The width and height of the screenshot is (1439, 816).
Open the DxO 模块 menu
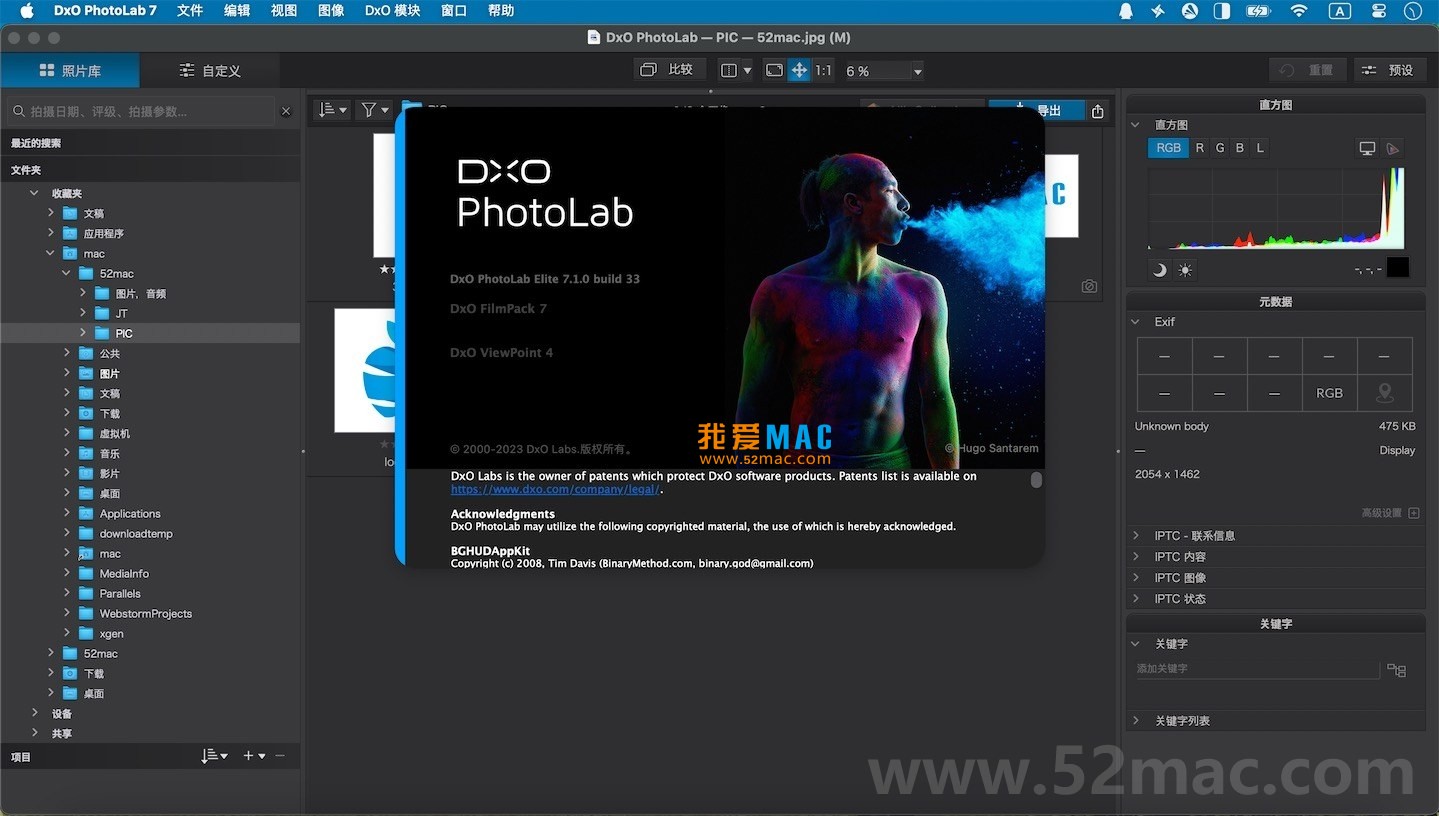click(392, 11)
